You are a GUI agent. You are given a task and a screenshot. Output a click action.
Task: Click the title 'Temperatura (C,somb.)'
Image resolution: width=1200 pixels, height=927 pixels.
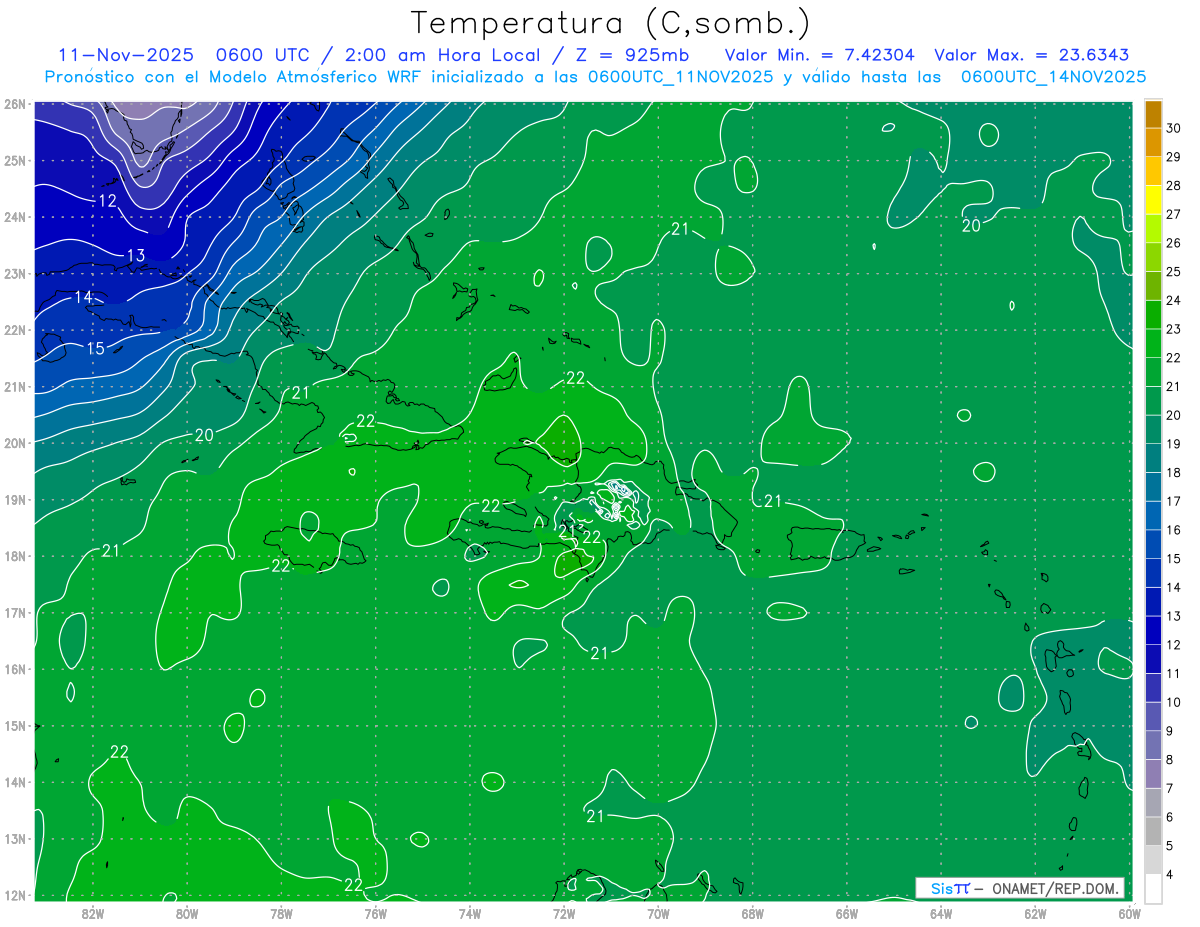[x=611, y=23]
